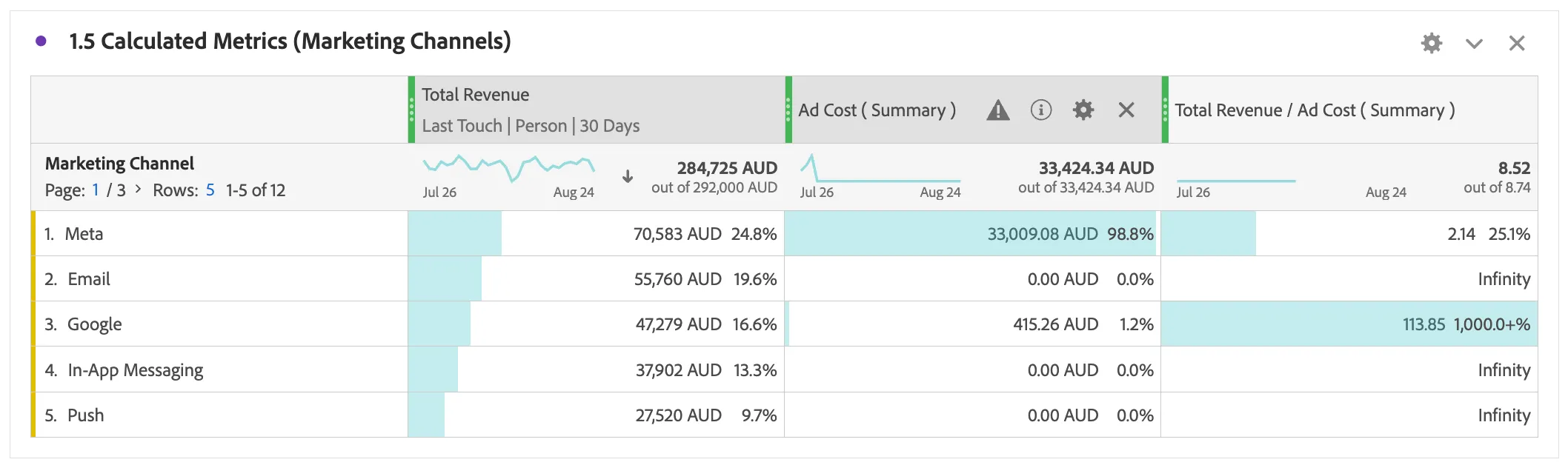Click the 8.52 ratio summary total
Screen dimensions: 1568x465
(x=1514, y=168)
